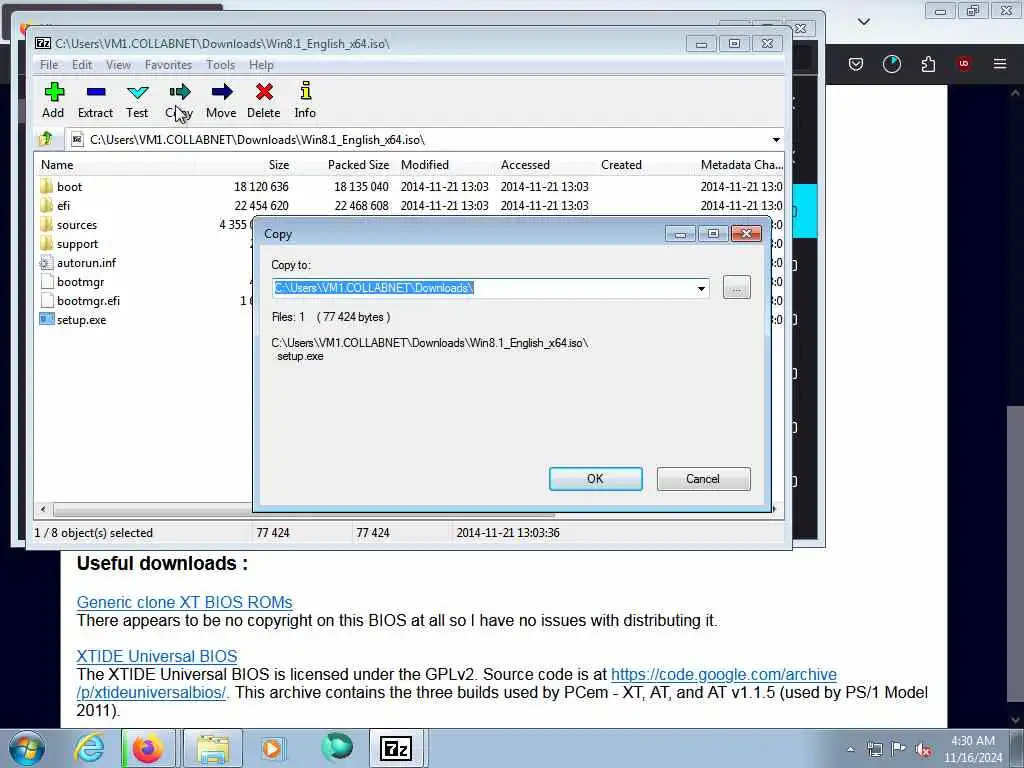Sort by Name column header
The image size is (1024, 768).
pos(57,165)
